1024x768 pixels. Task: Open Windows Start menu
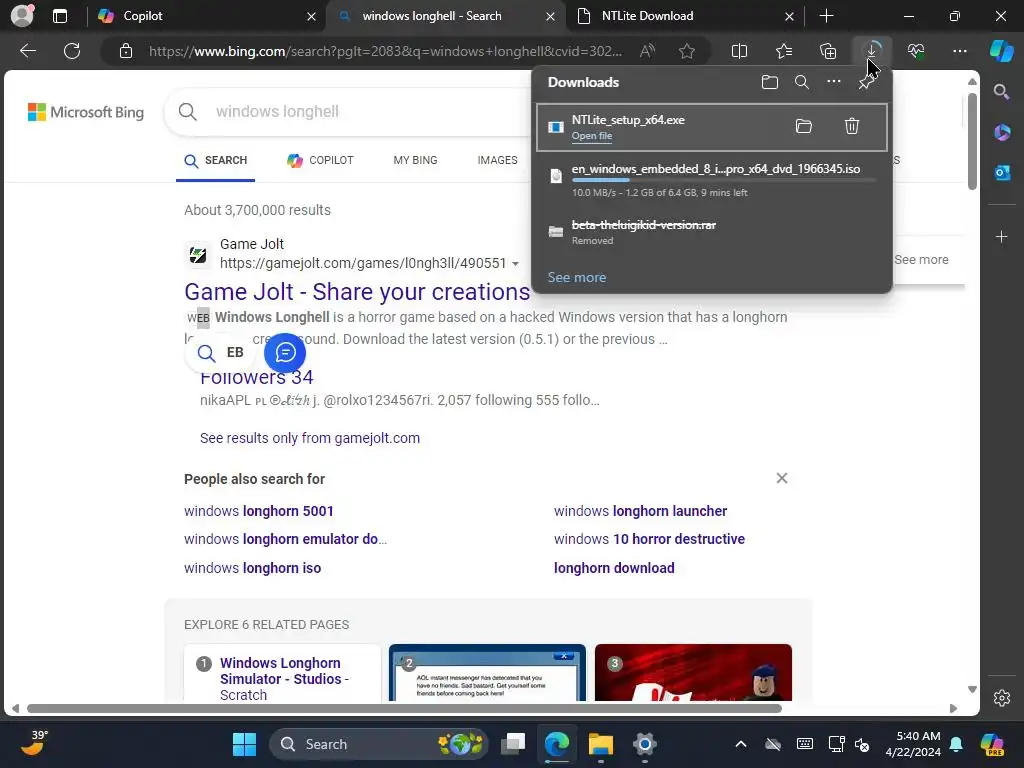(244, 744)
